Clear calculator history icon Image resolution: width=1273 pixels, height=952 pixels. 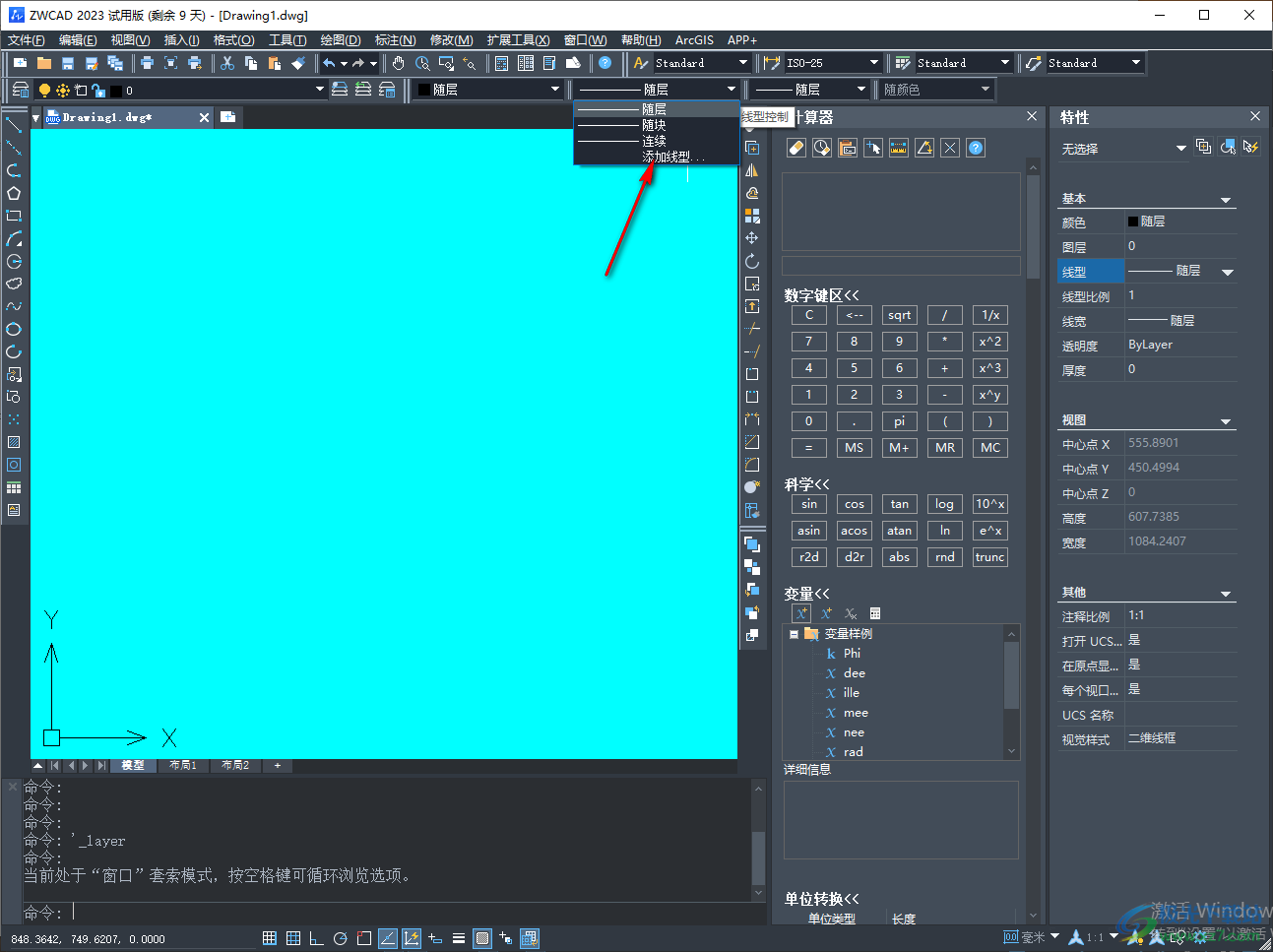822,148
